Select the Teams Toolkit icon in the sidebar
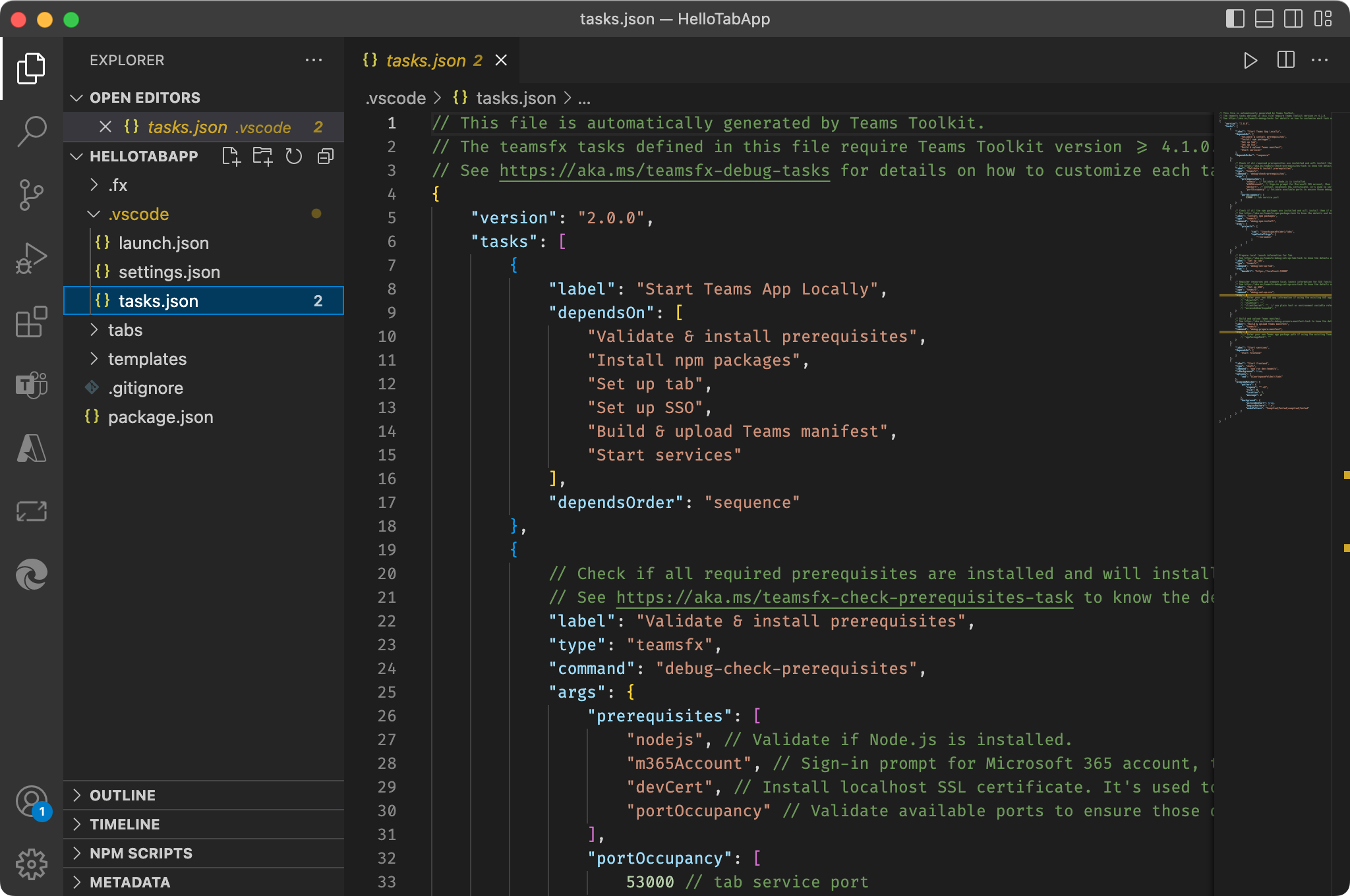This screenshot has width=1350, height=896. pyautogui.click(x=31, y=385)
